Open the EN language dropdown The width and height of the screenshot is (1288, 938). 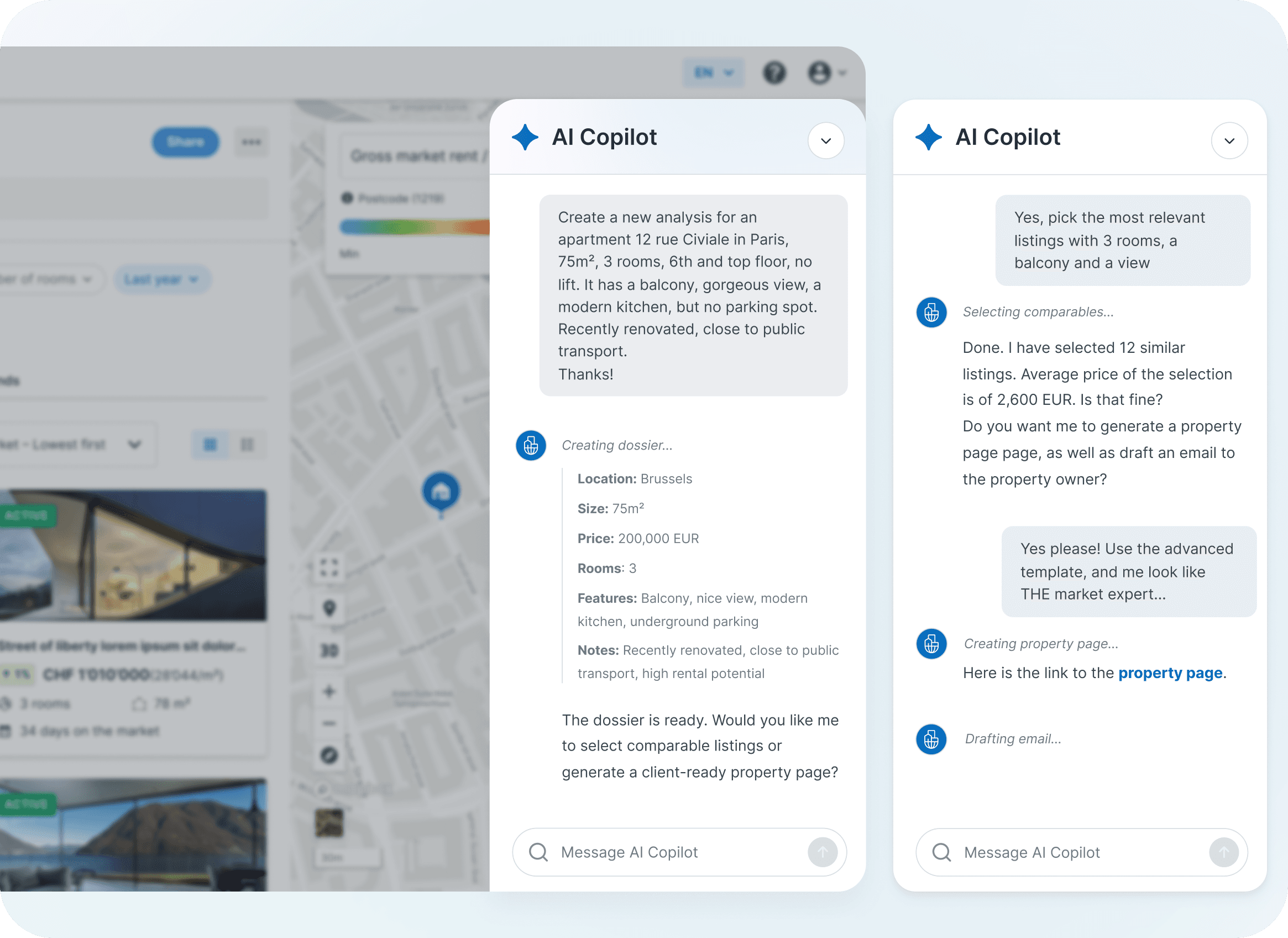713,72
